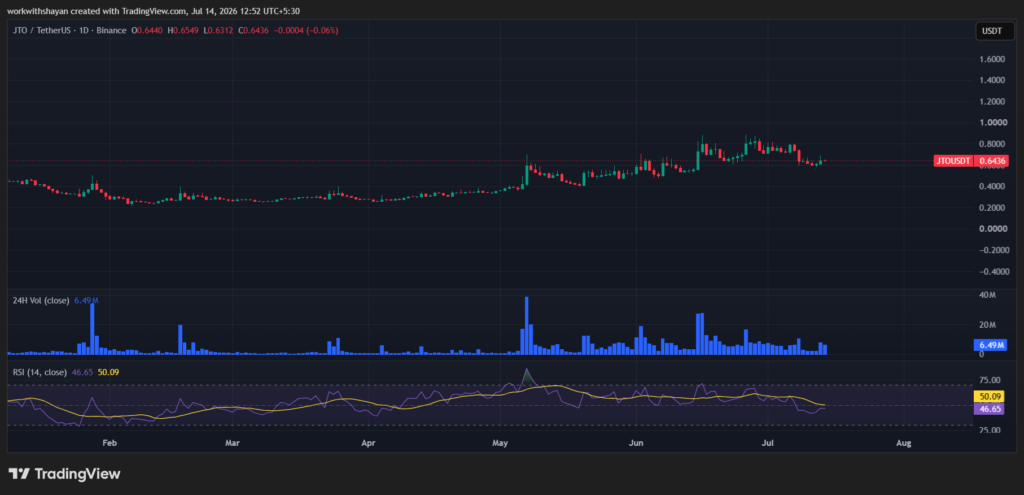The image size is (1024, 495).
Task: Click the 0.8000 price axis label
Action: (991, 144)
